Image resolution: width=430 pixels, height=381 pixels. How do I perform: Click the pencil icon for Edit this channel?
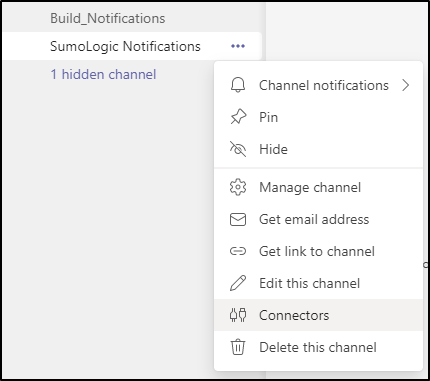tap(238, 283)
